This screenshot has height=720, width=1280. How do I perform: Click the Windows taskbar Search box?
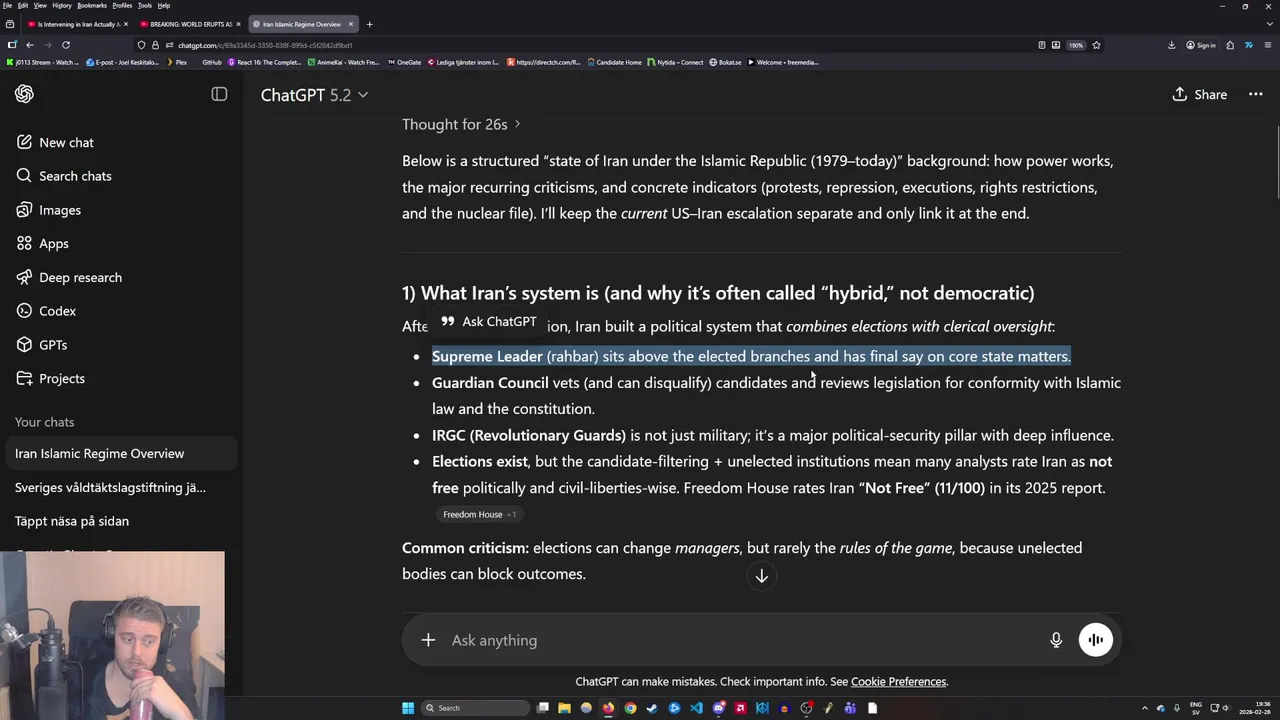pyautogui.click(x=476, y=708)
